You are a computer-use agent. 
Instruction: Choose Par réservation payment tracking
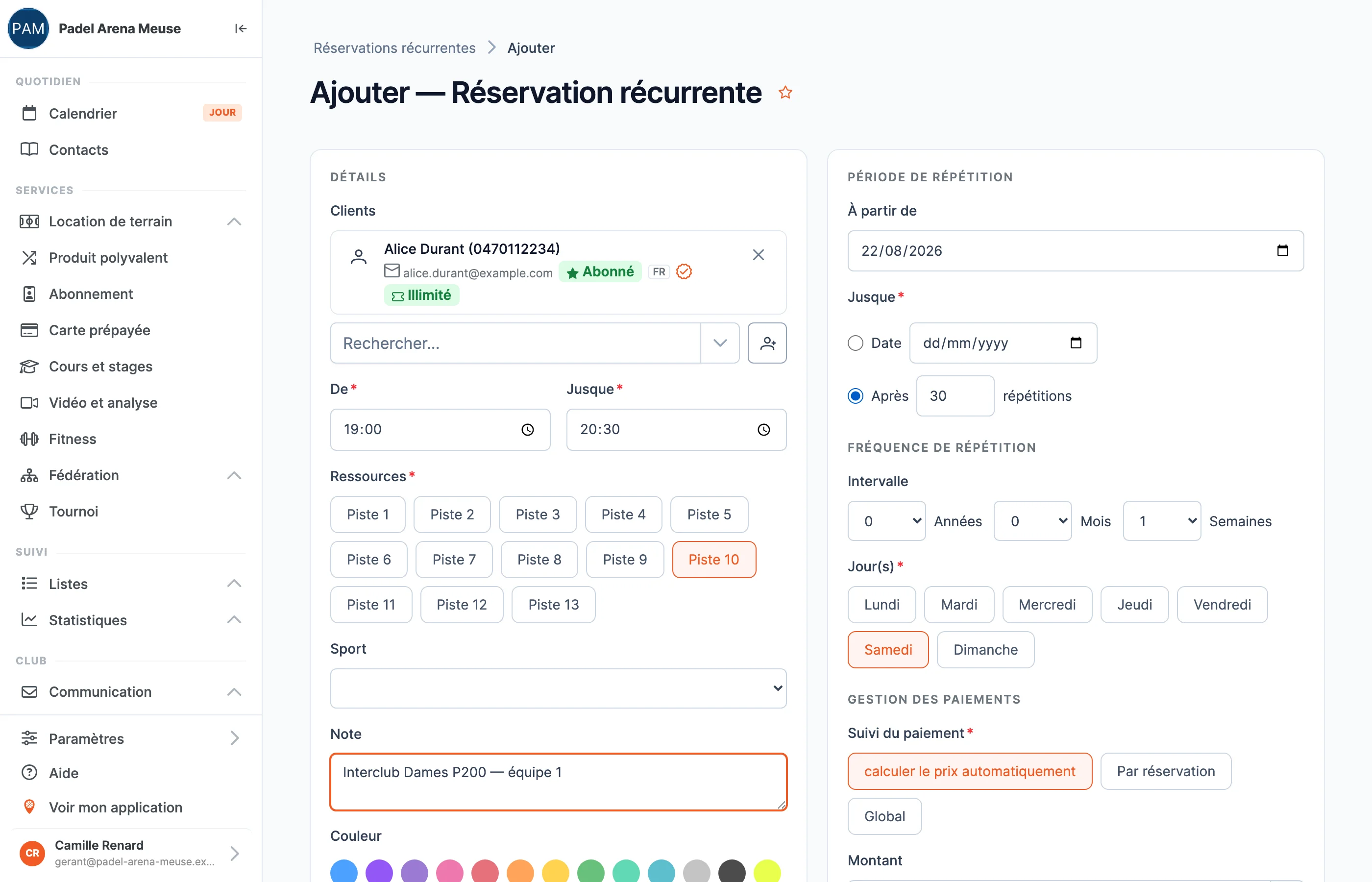1165,771
